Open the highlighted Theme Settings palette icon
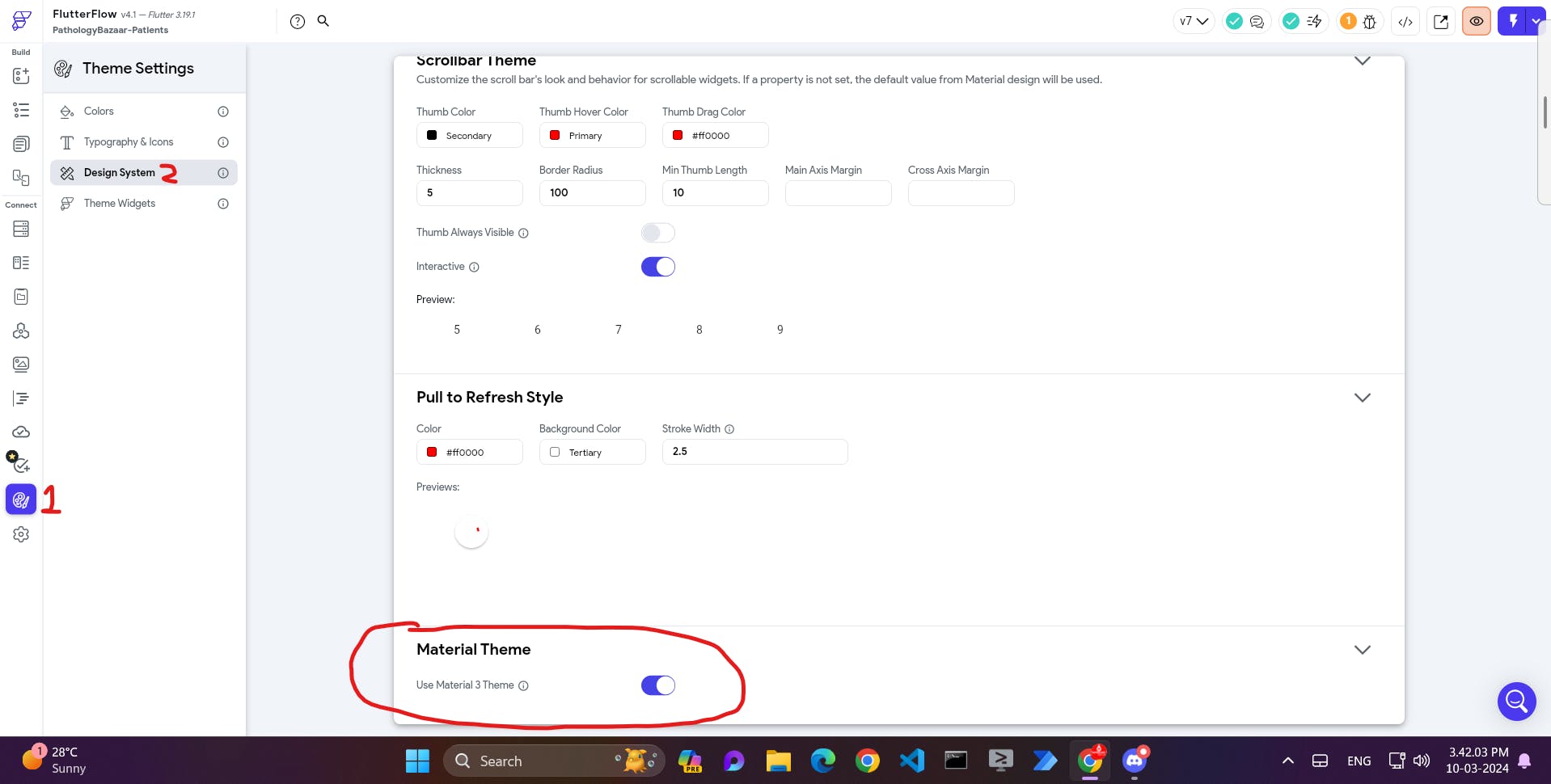 pos(21,500)
